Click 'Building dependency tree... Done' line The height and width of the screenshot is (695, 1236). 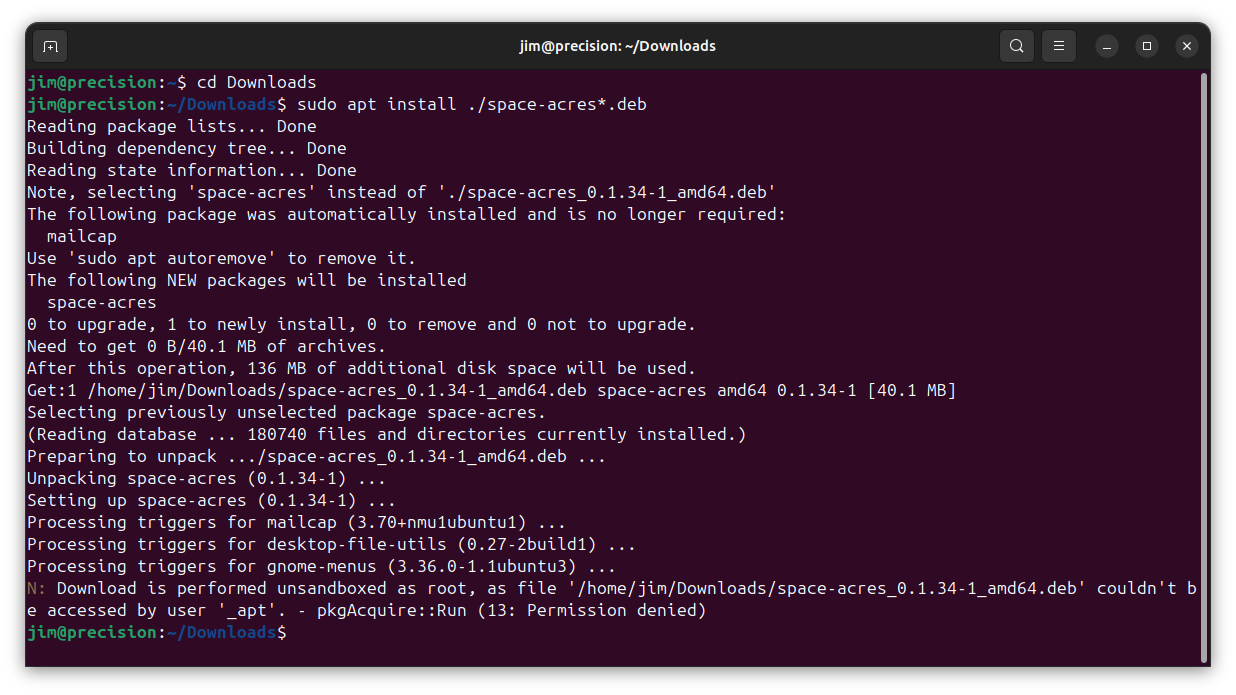coord(186,148)
